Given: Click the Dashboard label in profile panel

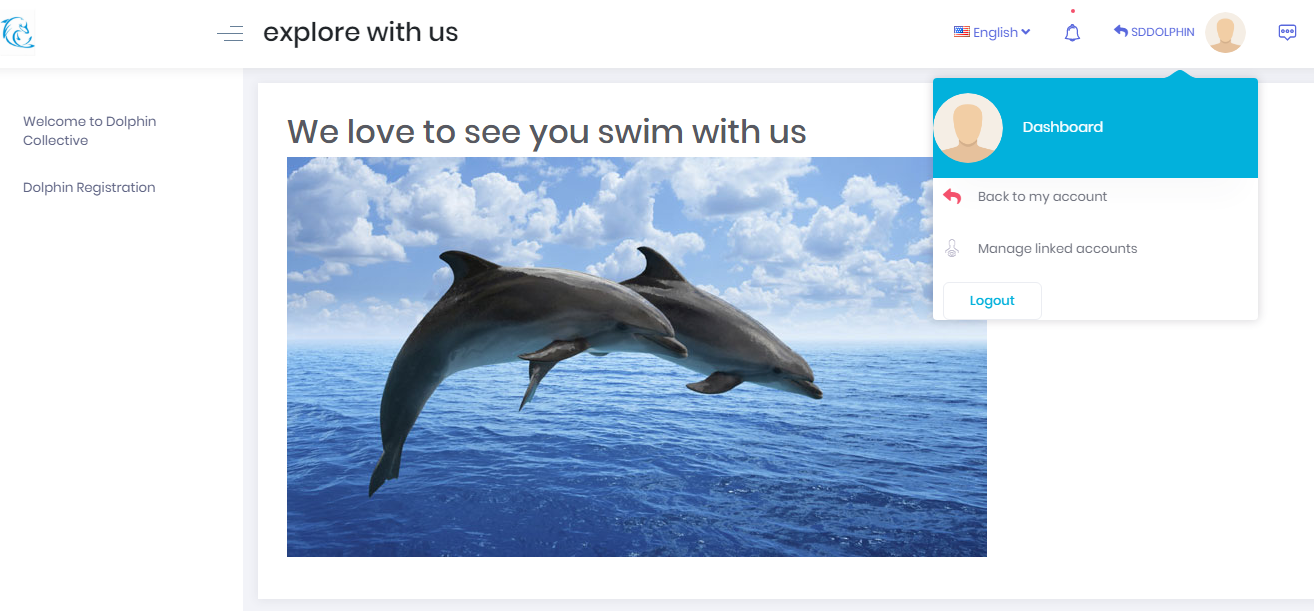Looking at the screenshot, I should pos(1062,127).
